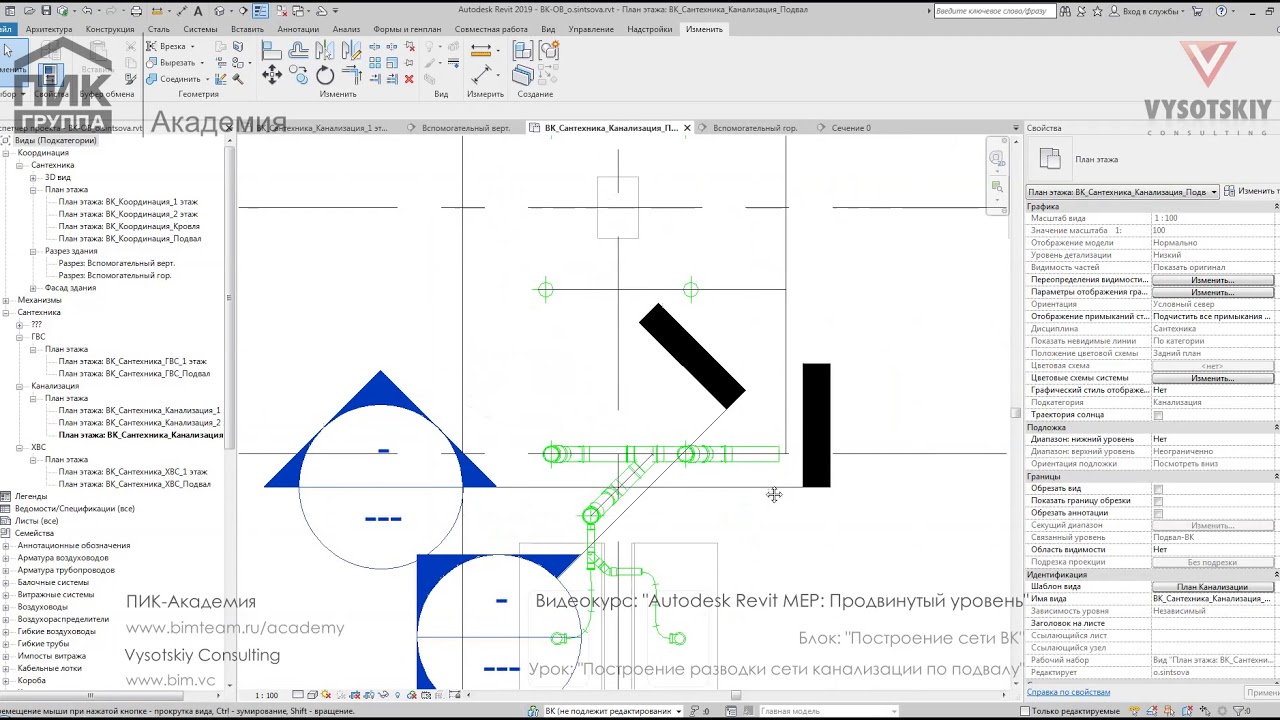Toggle the 'Обрезать аннотации' checkbox
This screenshot has height=720, width=1280.
pos(1158,513)
